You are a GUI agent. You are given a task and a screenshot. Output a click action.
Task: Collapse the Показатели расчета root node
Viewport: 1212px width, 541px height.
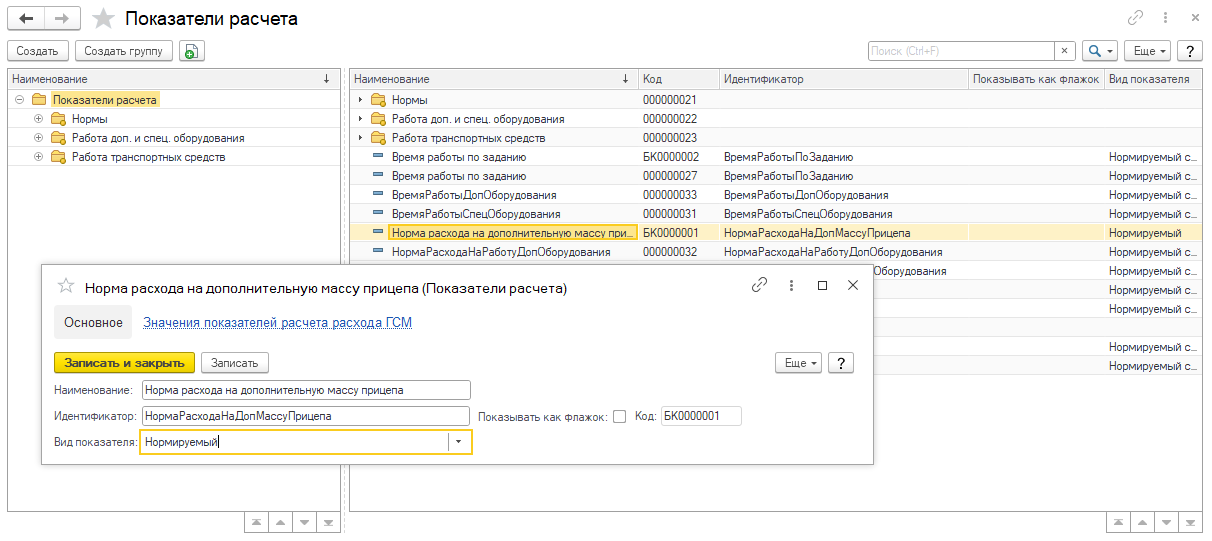point(19,100)
